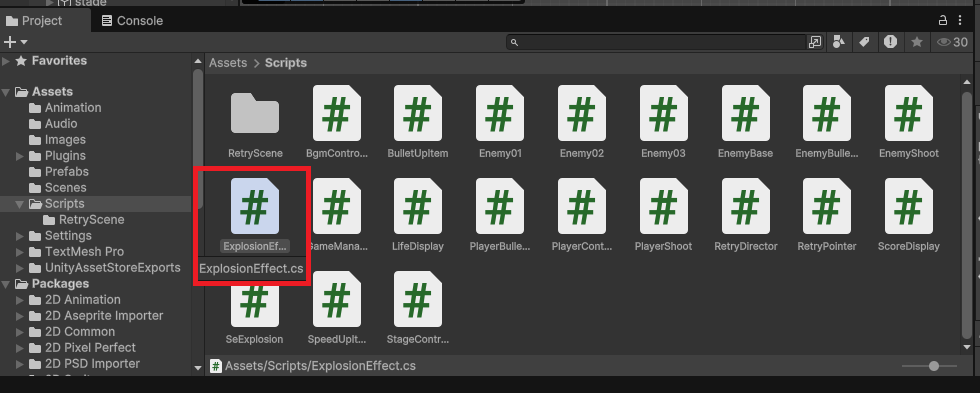Select the GameManager script icon

pyautogui.click(x=336, y=206)
